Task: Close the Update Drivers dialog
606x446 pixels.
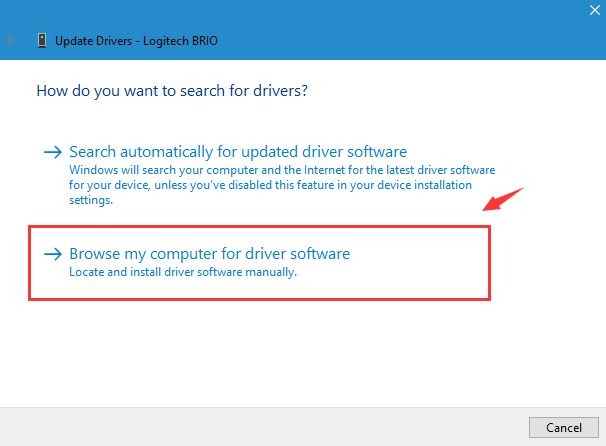Action: (594, 10)
